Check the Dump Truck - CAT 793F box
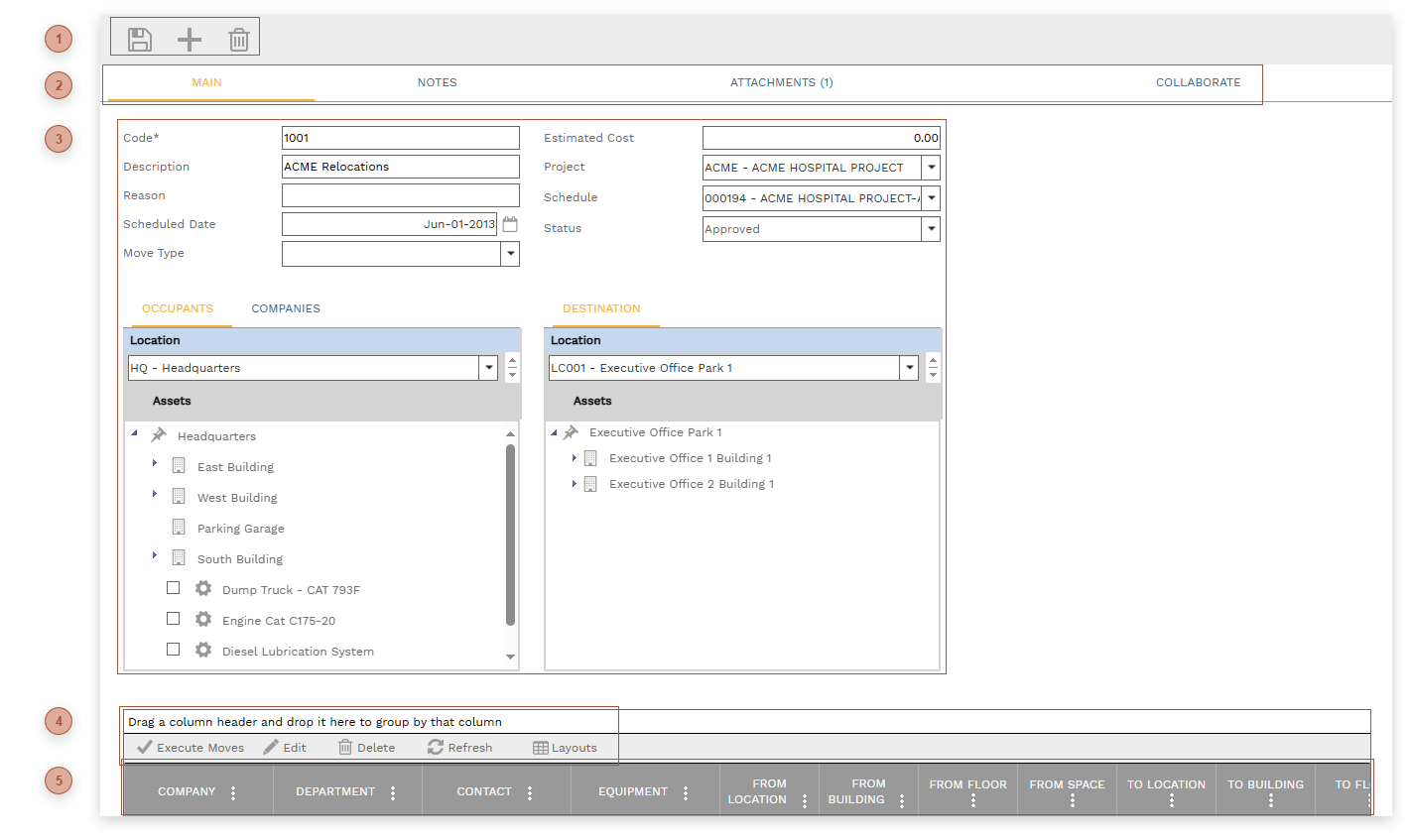This screenshot has width=1411, height=840. click(174, 588)
